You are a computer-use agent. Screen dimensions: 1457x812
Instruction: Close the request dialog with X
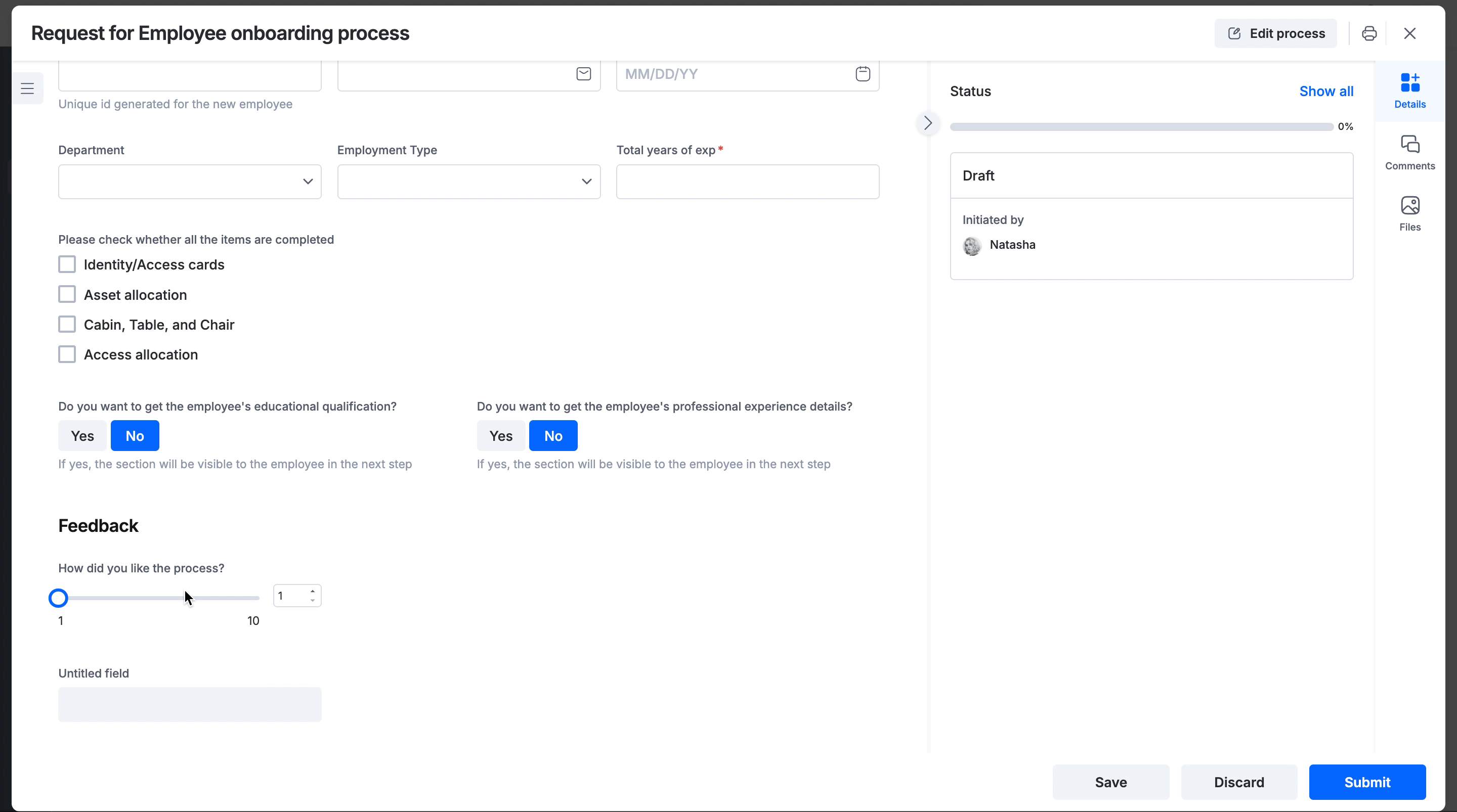(x=1409, y=33)
